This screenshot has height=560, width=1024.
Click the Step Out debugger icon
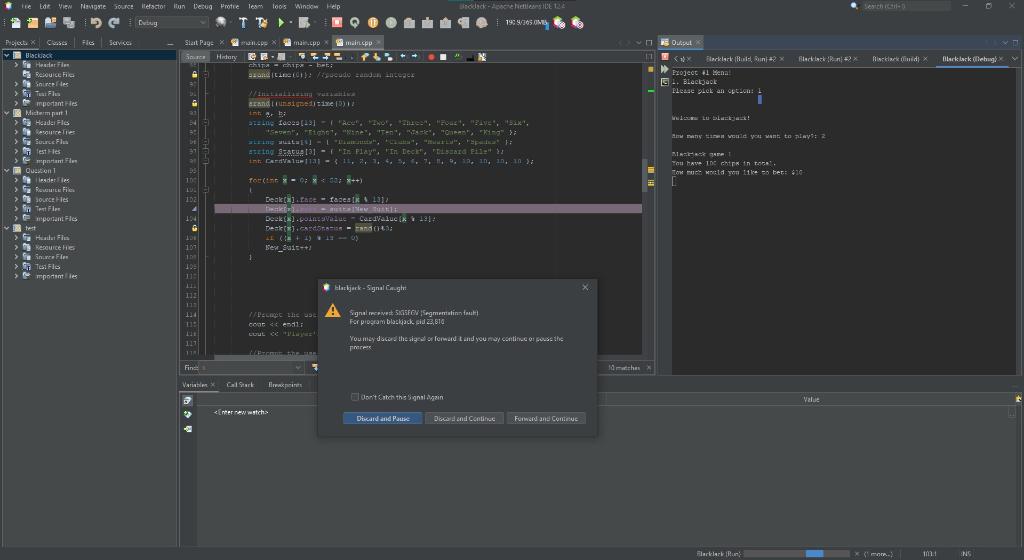[x=445, y=23]
